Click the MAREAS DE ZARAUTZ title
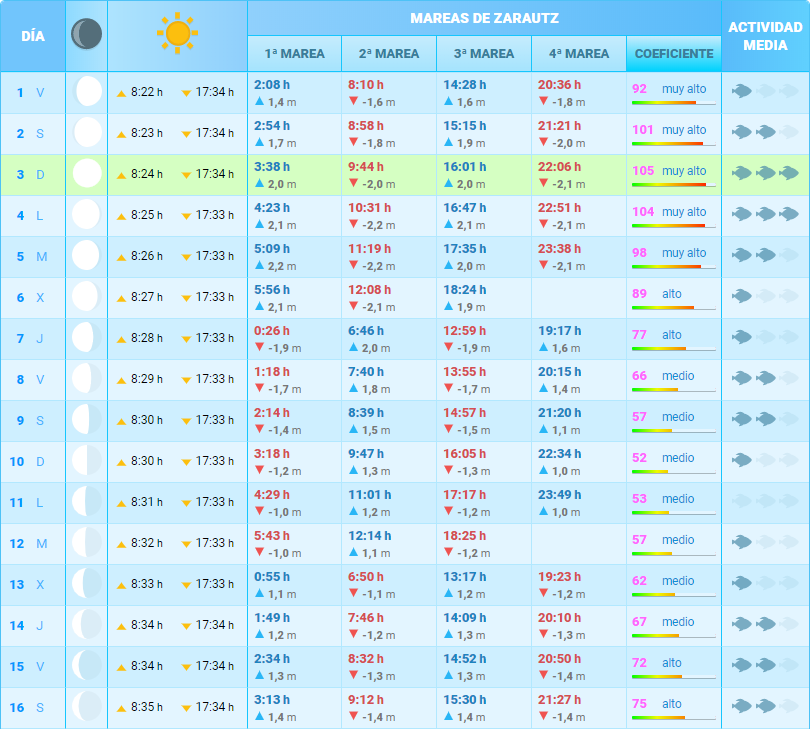 (x=484, y=19)
